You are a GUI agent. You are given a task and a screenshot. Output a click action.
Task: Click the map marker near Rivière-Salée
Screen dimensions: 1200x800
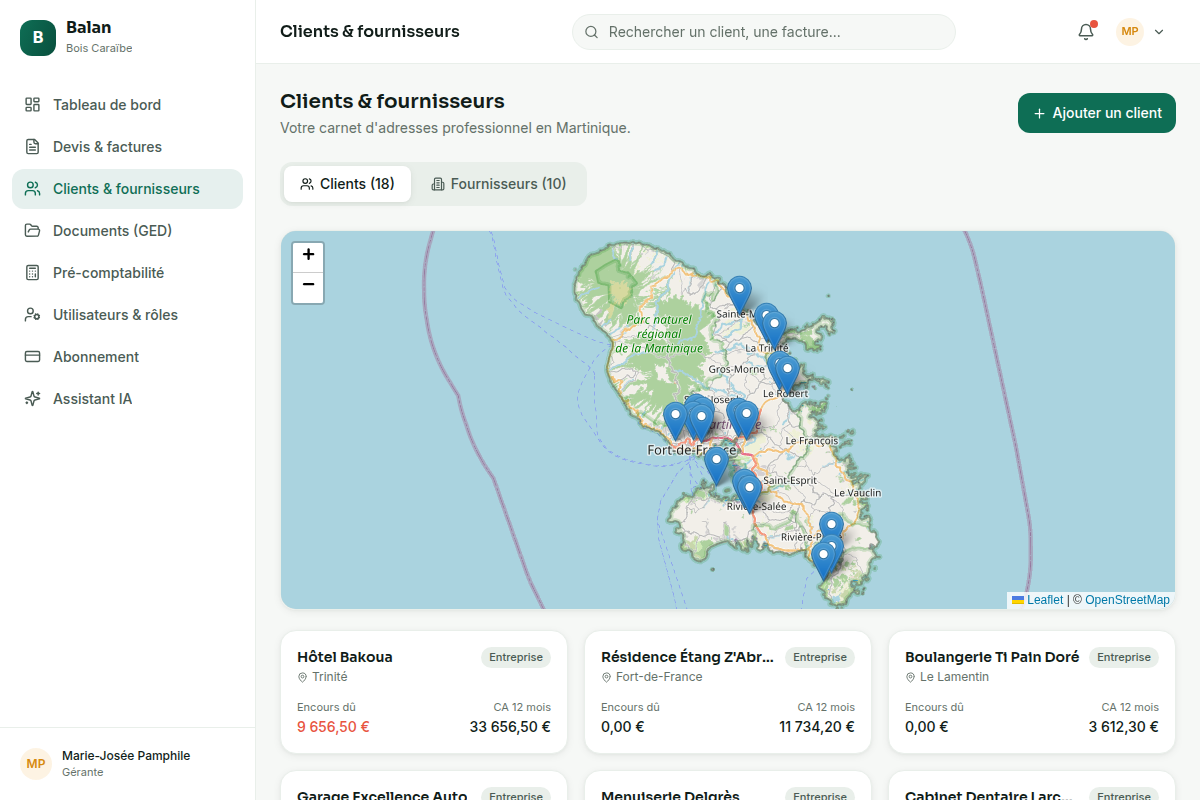(x=749, y=494)
